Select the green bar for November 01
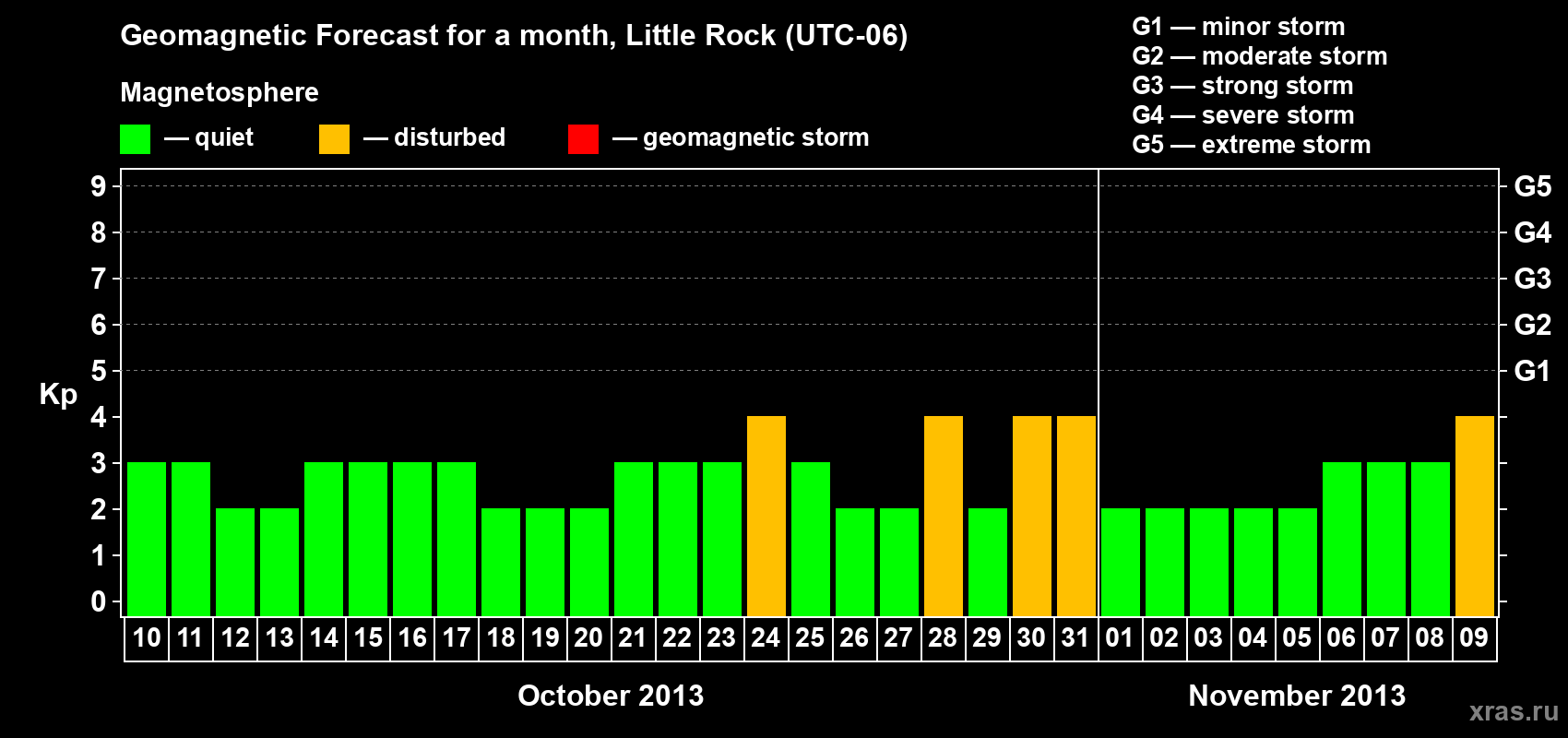The width and height of the screenshot is (1568, 738). 1121,562
